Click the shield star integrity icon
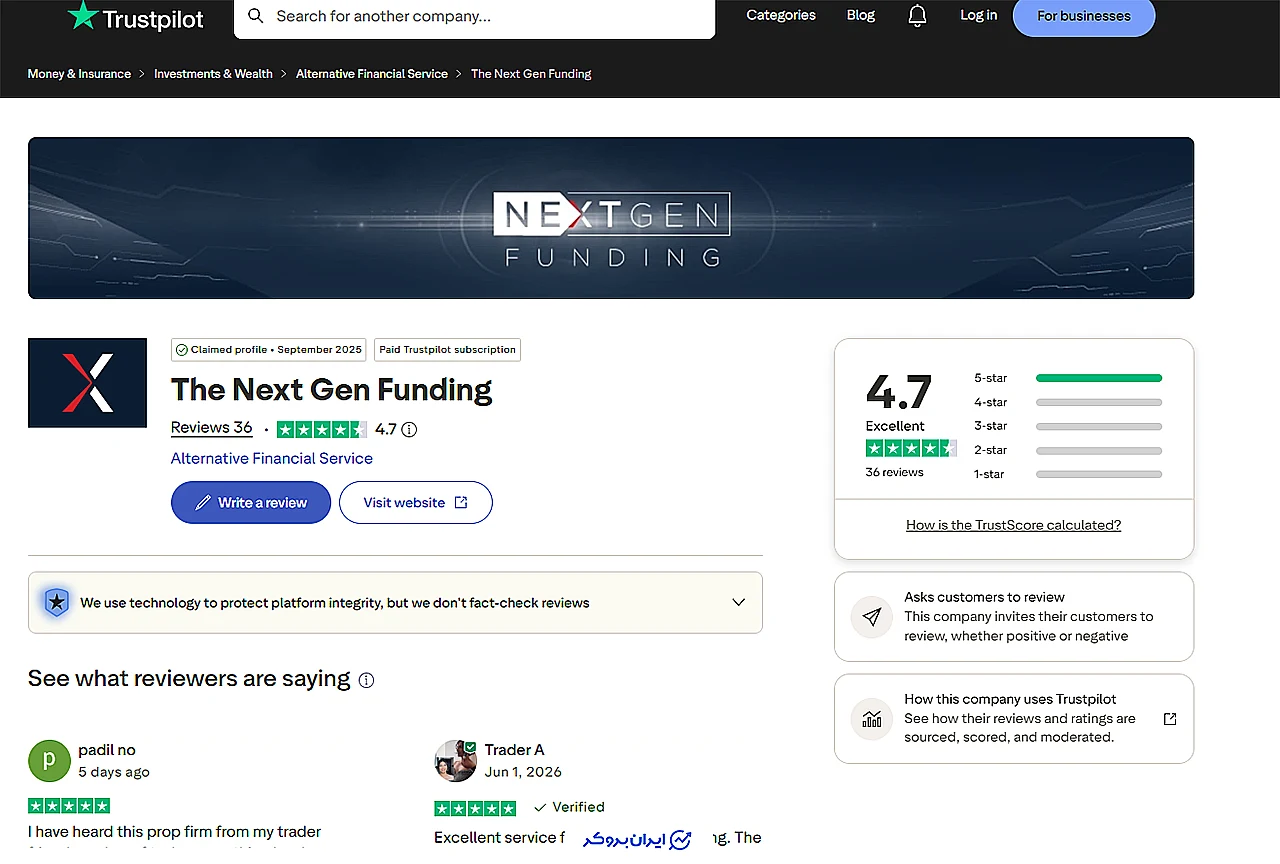Viewport: 1280px width, 864px height. [57, 602]
